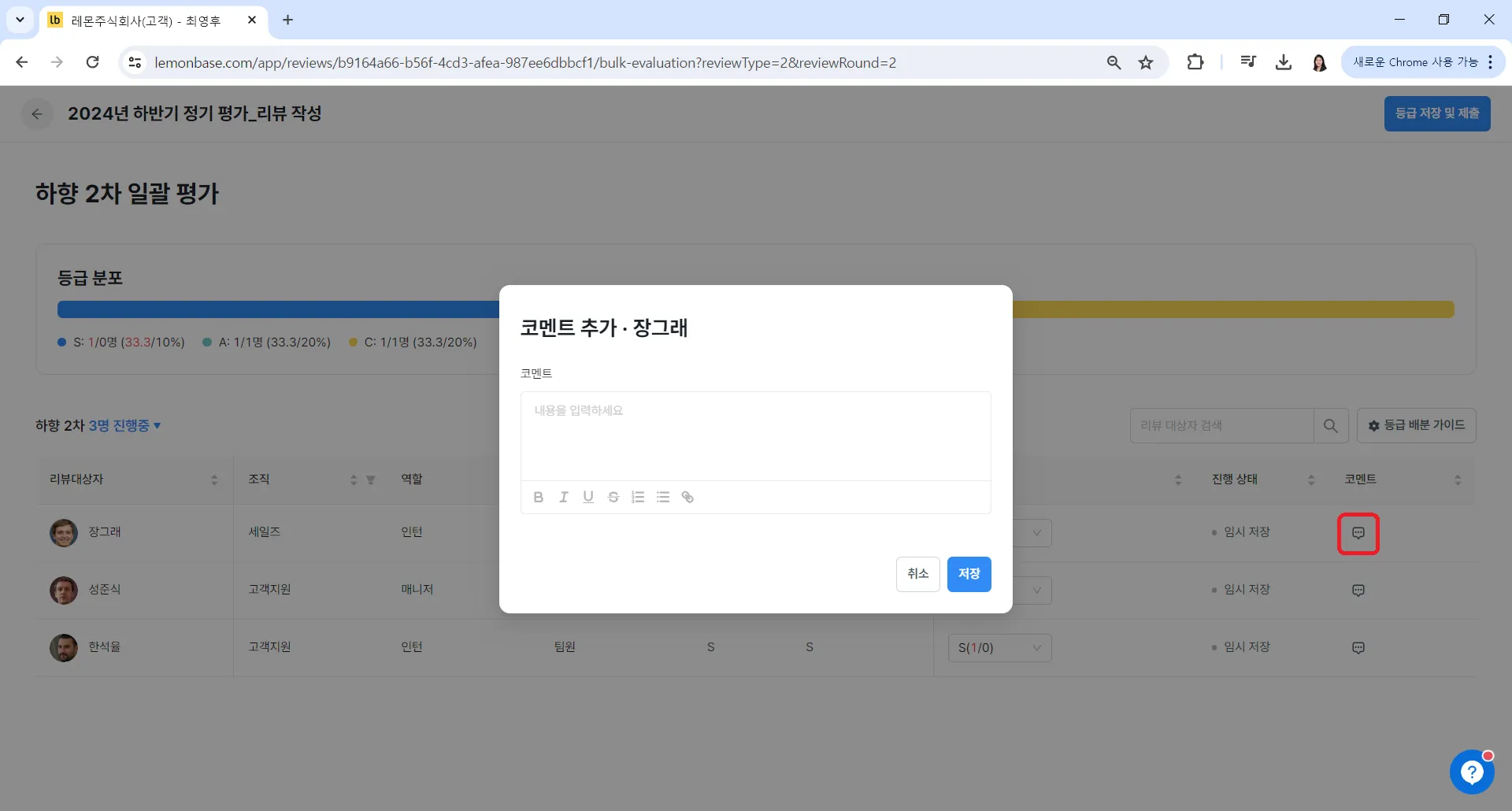The height and width of the screenshot is (811, 1512).
Task: Click 장그래 profile avatar
Action: [x=64, y=533]
